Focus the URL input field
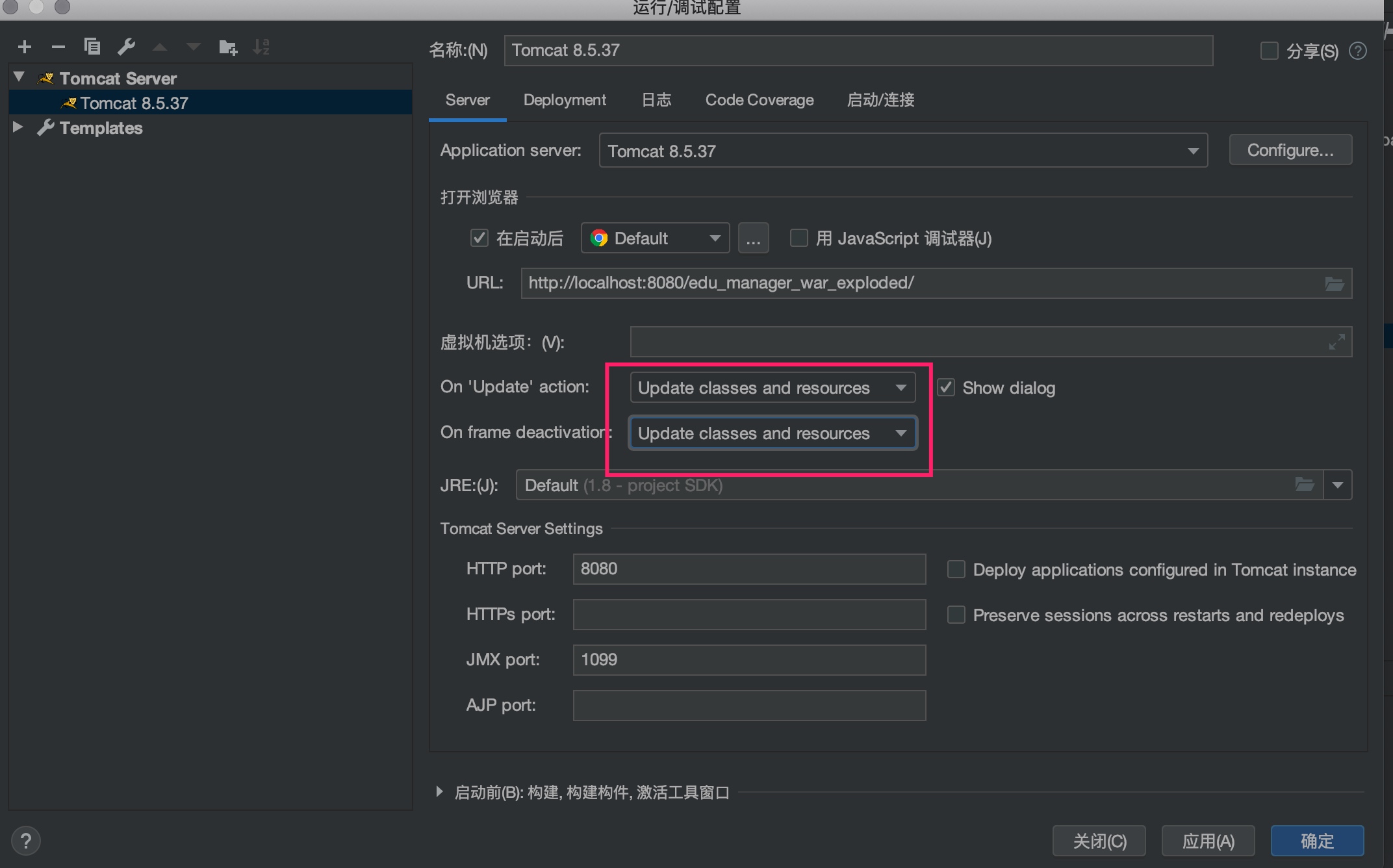Screen dimensions: 1393x868 [x=936, y=283]
